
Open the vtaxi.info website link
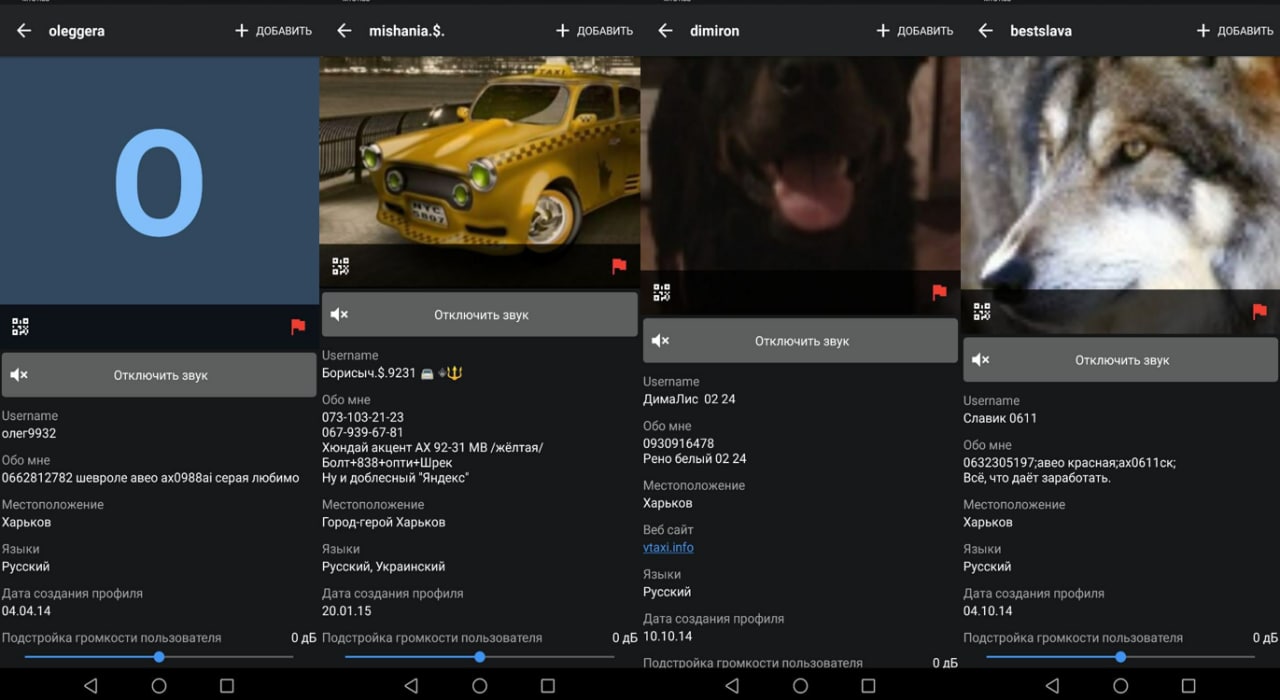(668, 548)
